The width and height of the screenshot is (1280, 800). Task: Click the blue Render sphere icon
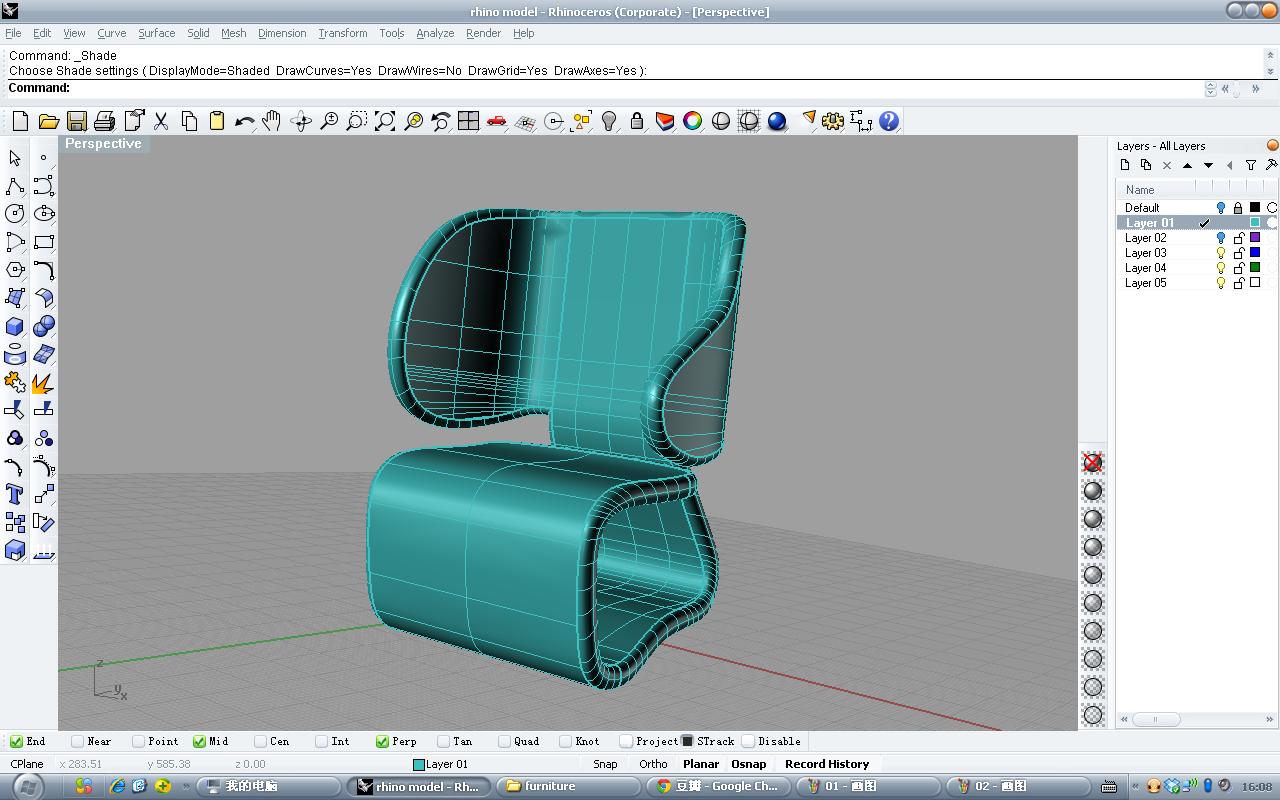coord(777,121)
